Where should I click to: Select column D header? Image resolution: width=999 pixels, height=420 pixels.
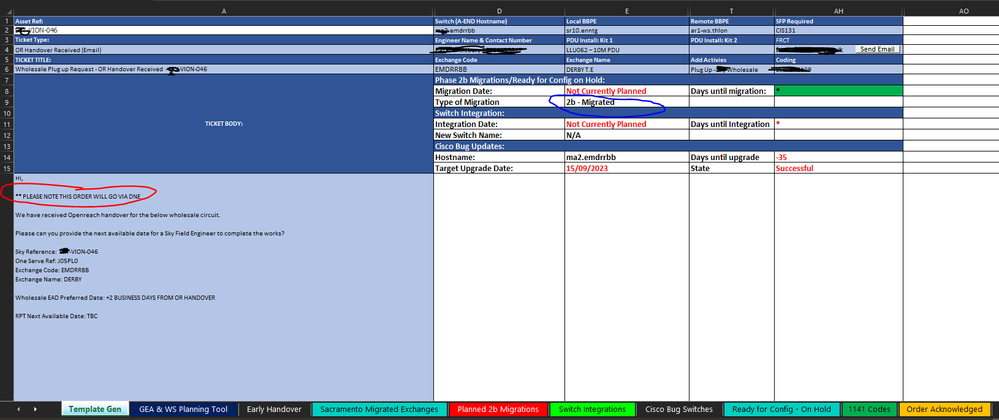point(499,11)
